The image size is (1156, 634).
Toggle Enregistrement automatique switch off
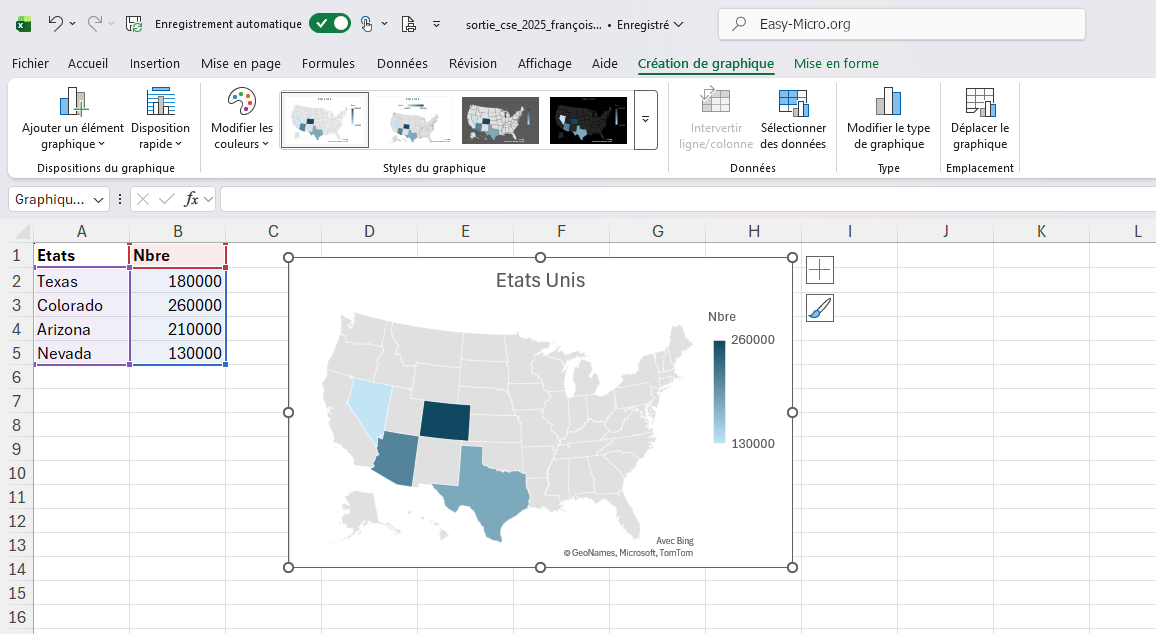coord(329,23)
